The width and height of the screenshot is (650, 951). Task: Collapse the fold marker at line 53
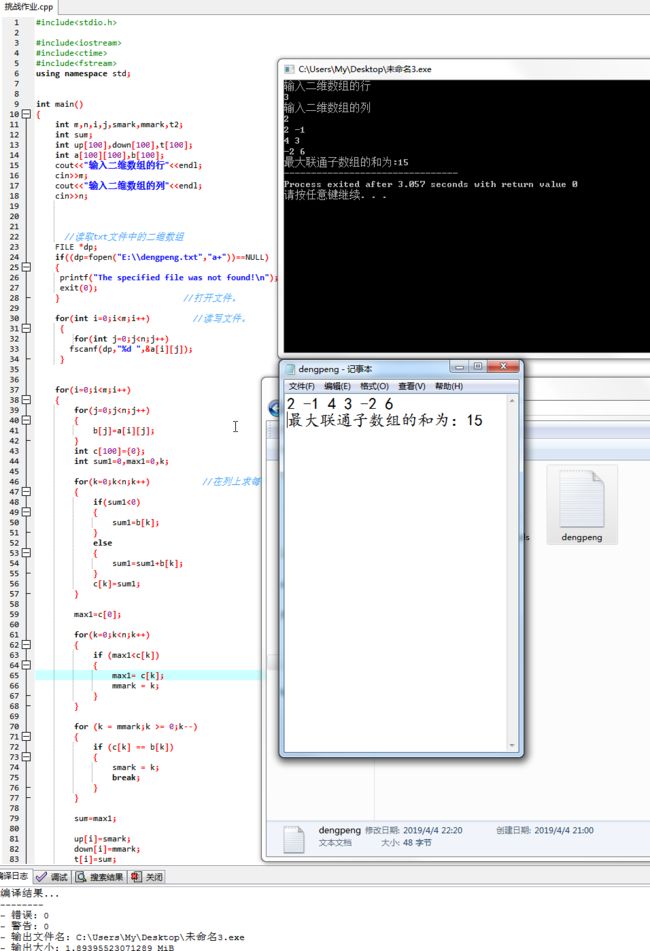coord(26,553)
